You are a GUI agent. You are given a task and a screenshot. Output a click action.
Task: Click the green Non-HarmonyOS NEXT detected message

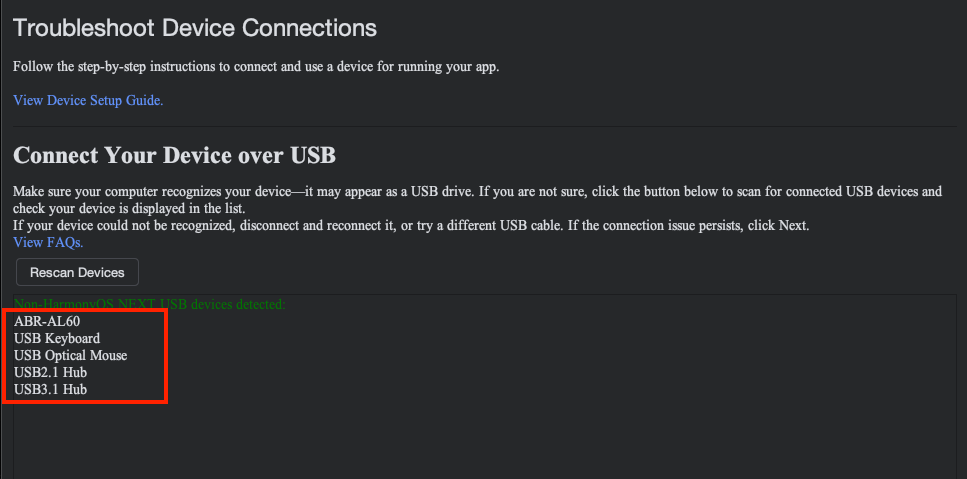(150, 303)
